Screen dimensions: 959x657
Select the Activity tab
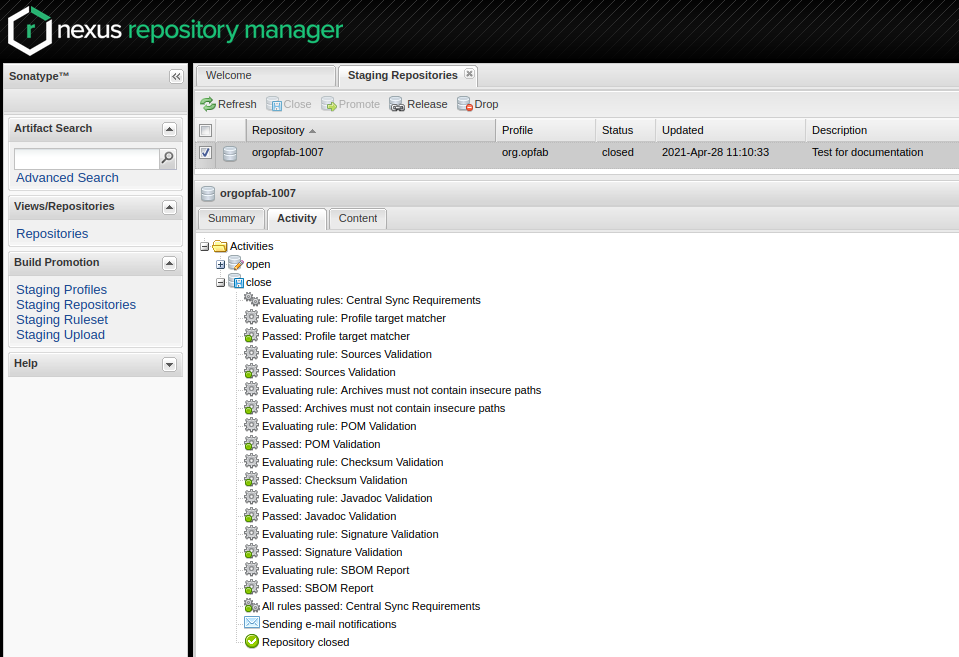tap(297, 218)
